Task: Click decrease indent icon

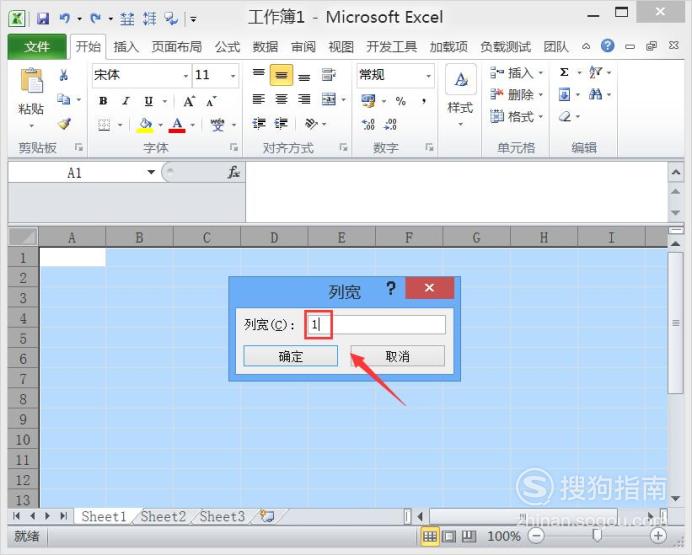Action: [x=259, y=124]
